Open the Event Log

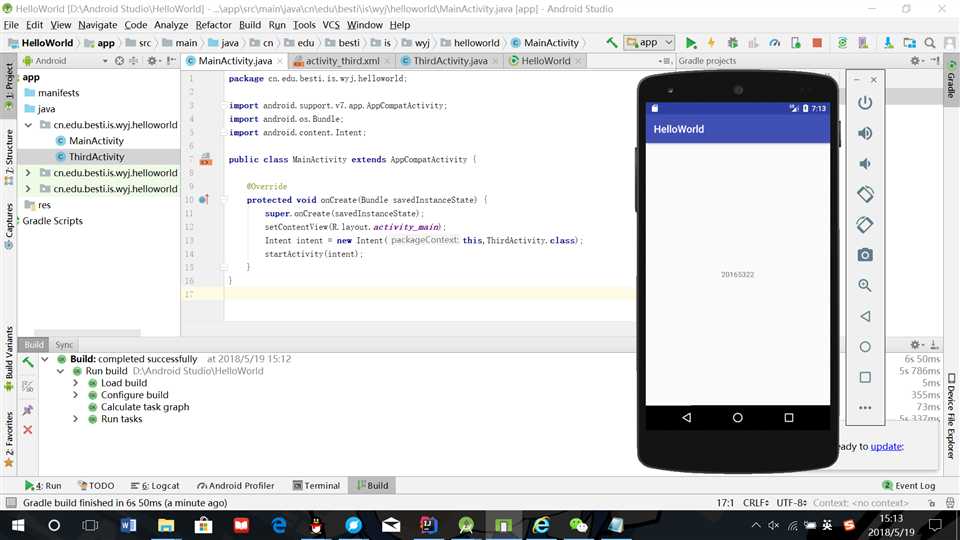(909, 486)
